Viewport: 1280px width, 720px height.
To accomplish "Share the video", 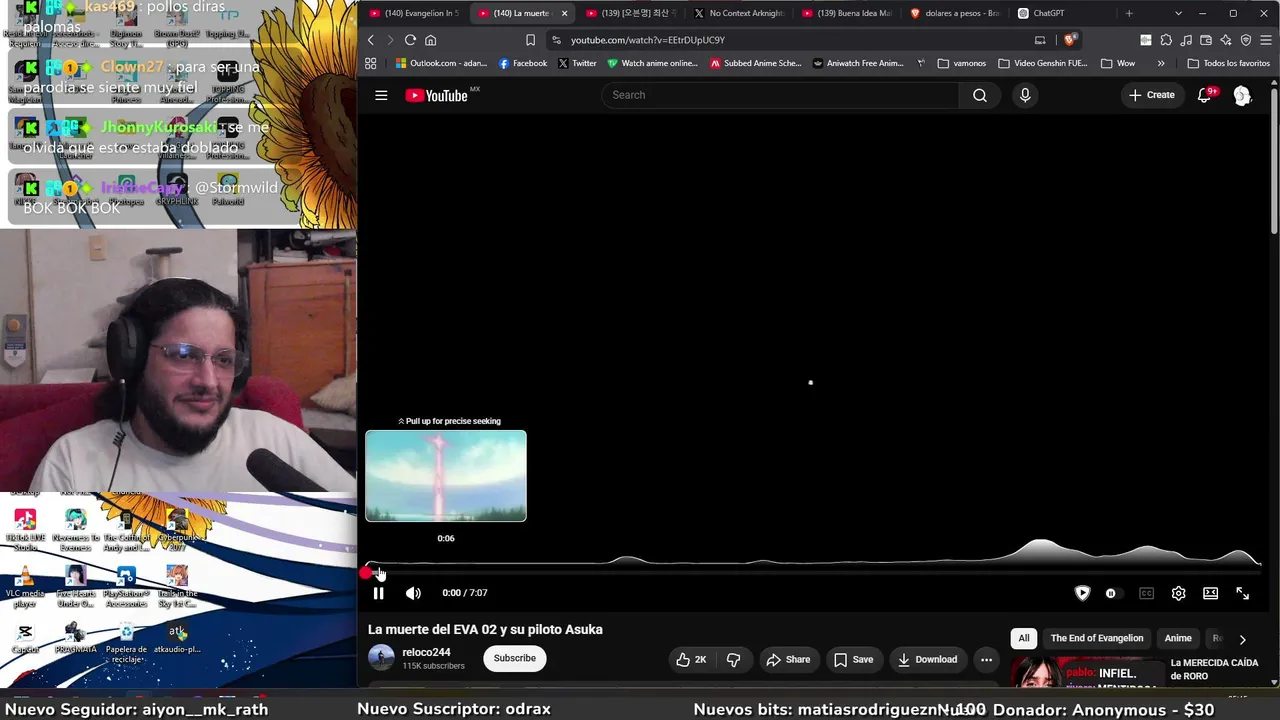I will [x=788, y=659].
